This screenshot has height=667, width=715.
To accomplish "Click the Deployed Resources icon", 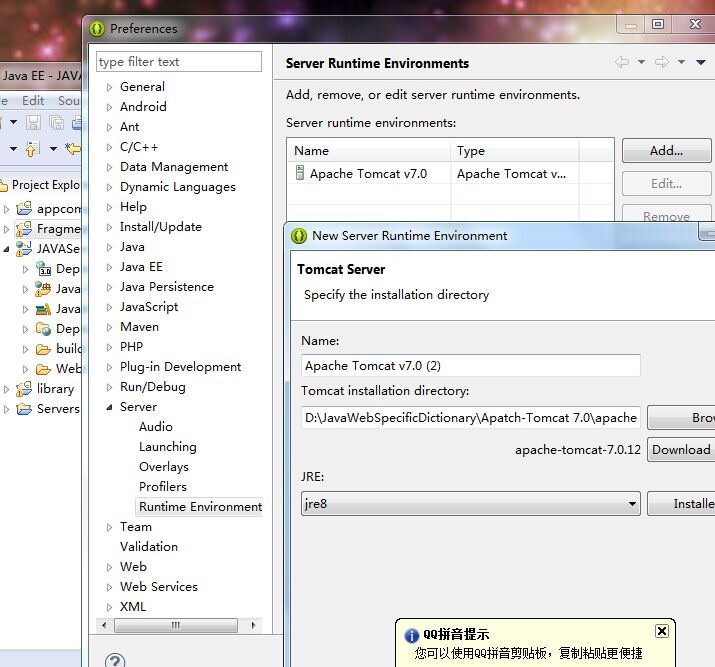I will (x=43, y=329).
